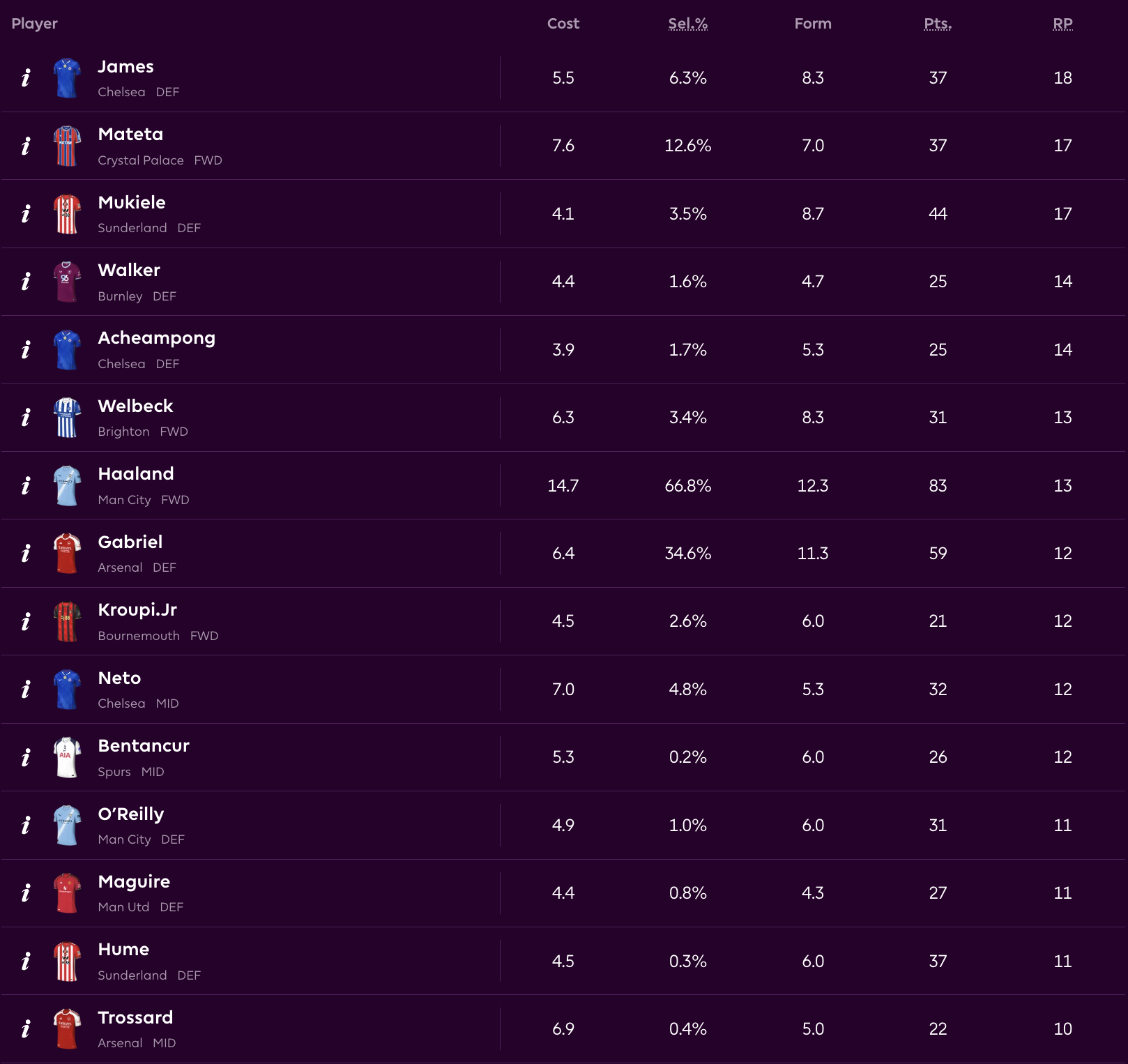Click the Kroupi.Jr info icon
Screen dimensions: 1128x1064
[x=26, y=621]
